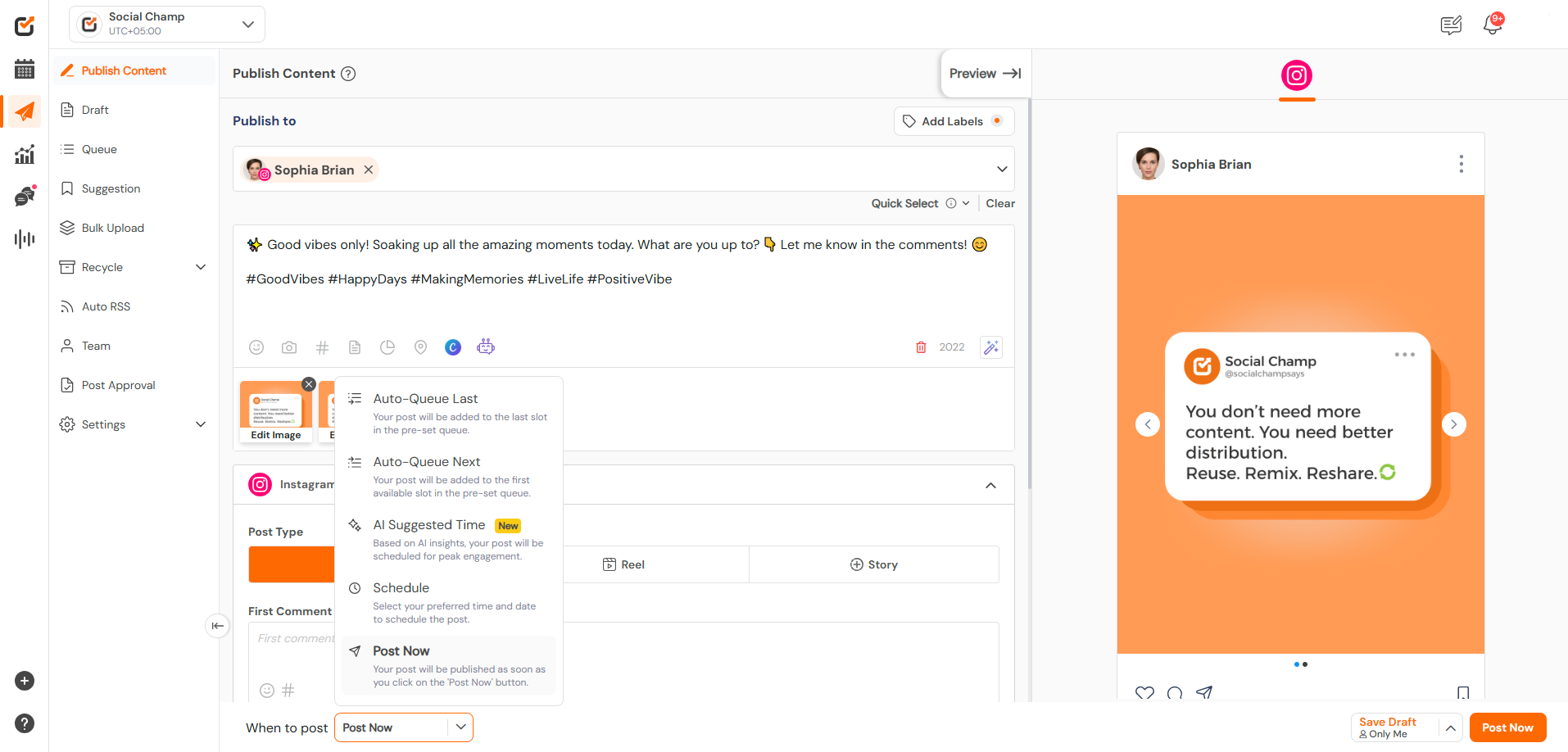Choose Schedule option from menu
Viewport: 1568px width, 752px height.
448,603
